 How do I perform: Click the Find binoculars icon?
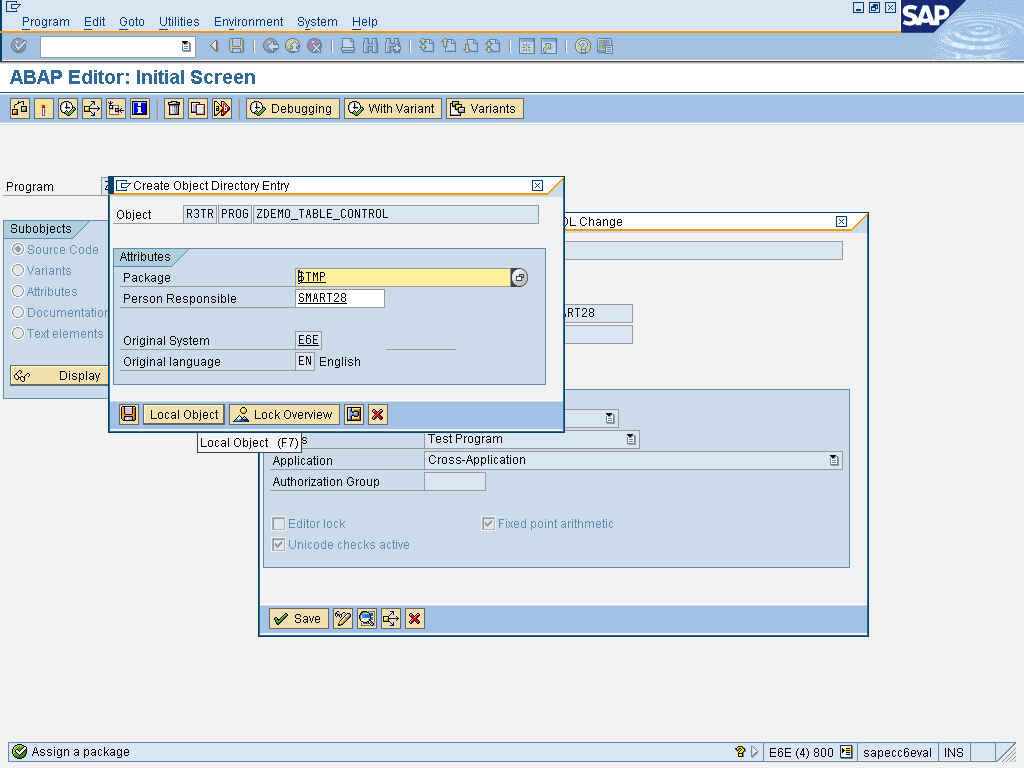pos(370,46)
